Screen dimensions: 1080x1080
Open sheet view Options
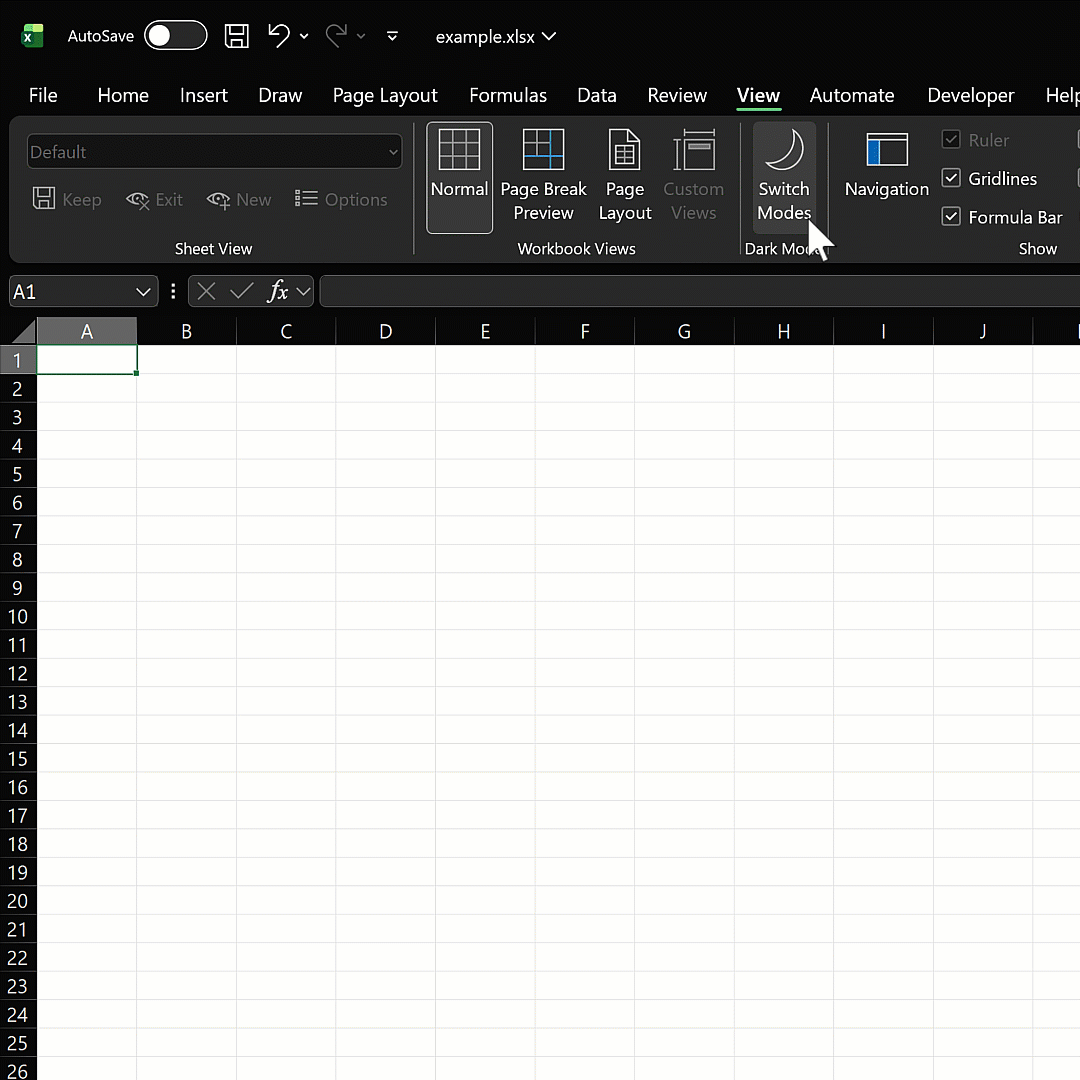tap(341, 200)
